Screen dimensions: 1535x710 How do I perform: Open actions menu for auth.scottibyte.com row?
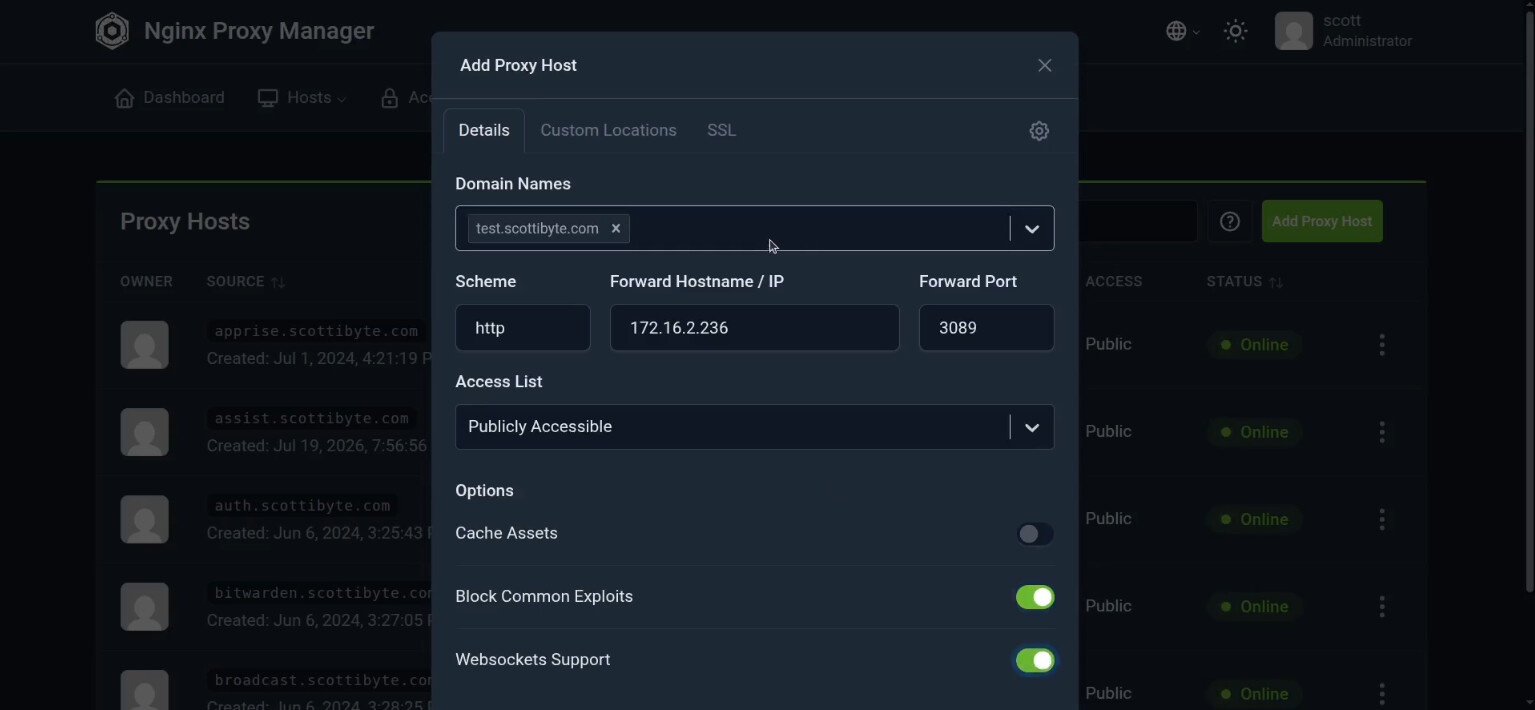1382,519
